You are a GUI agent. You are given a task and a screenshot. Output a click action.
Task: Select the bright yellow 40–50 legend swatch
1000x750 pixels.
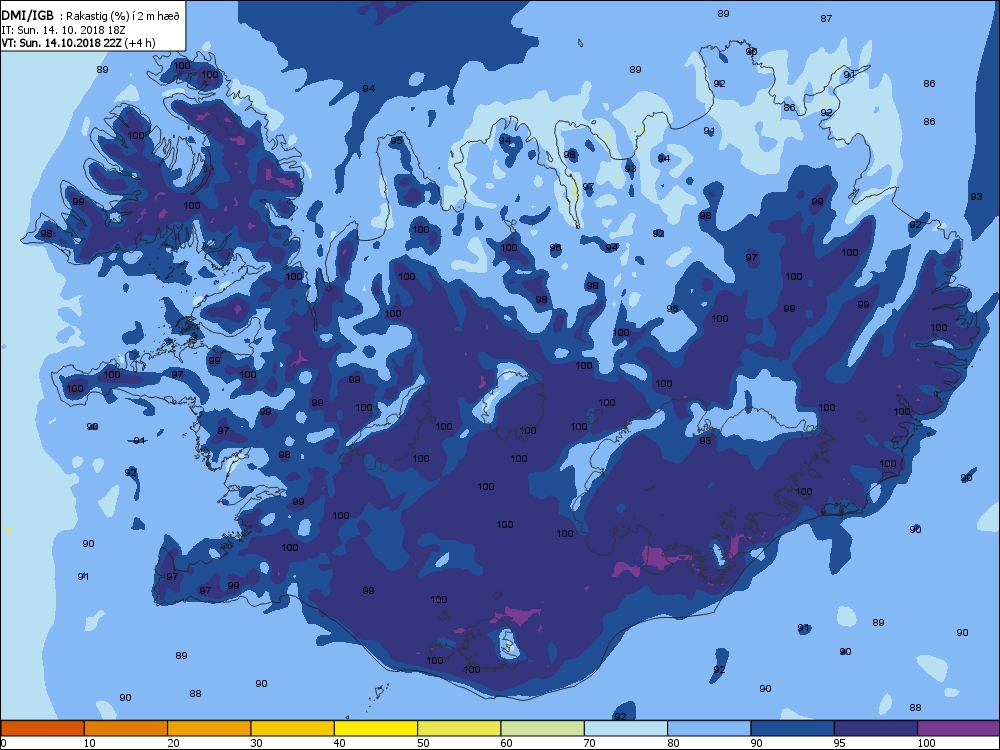[376, 728]
